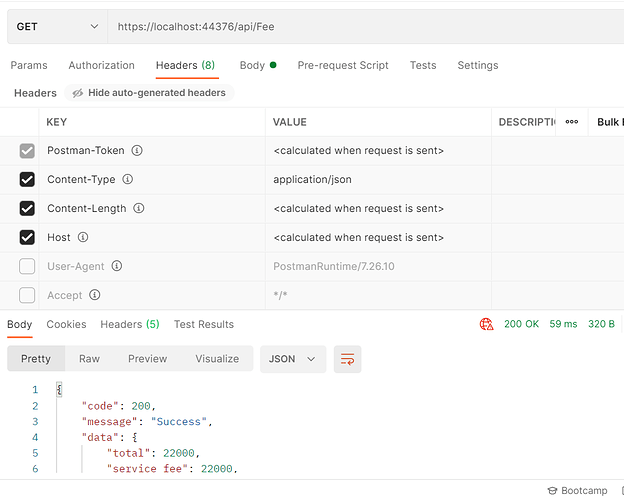Show info icon for User-Agent header

tap(117, 266)
